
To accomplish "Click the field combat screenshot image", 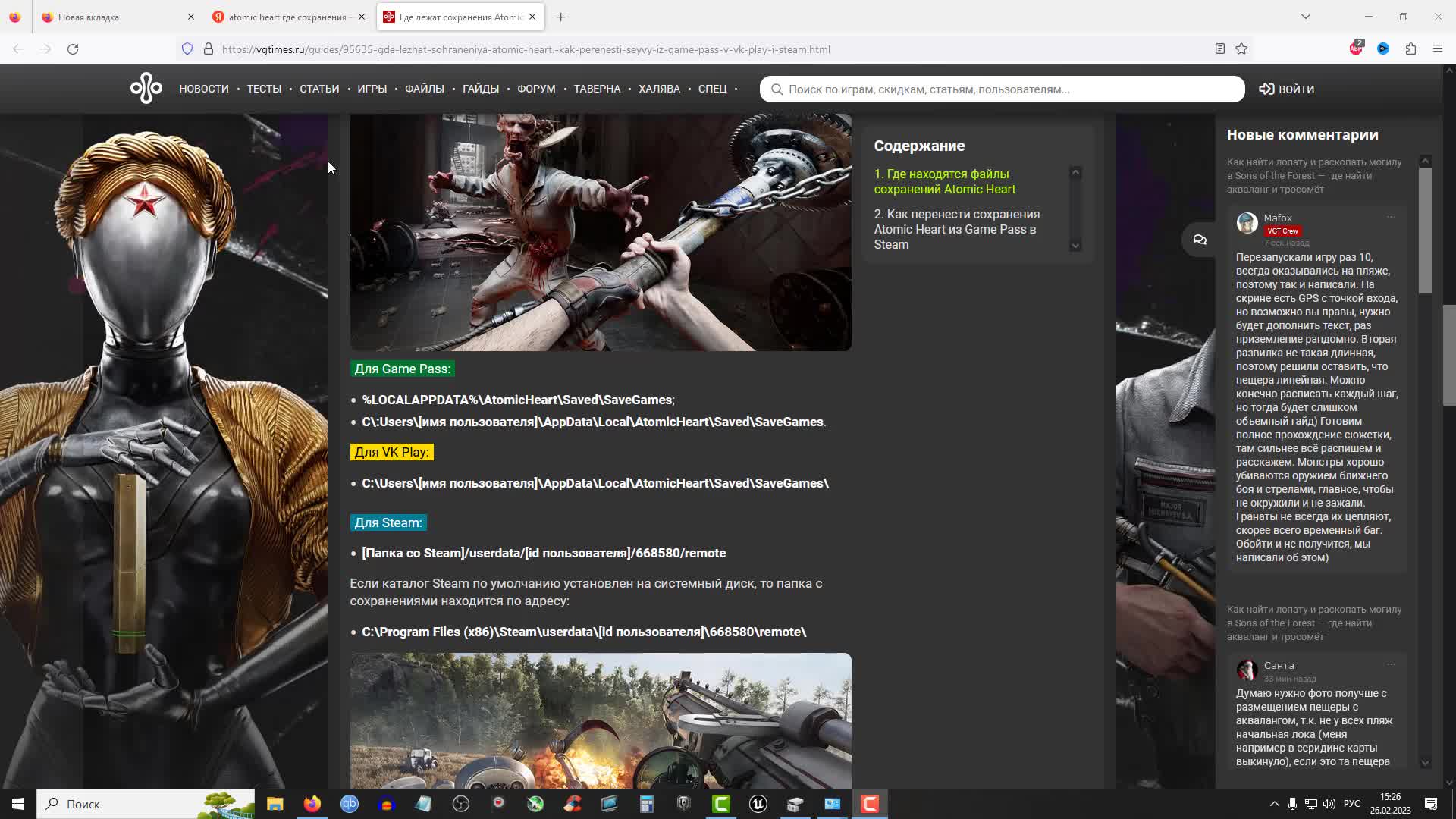I will [x=601, y=720].
